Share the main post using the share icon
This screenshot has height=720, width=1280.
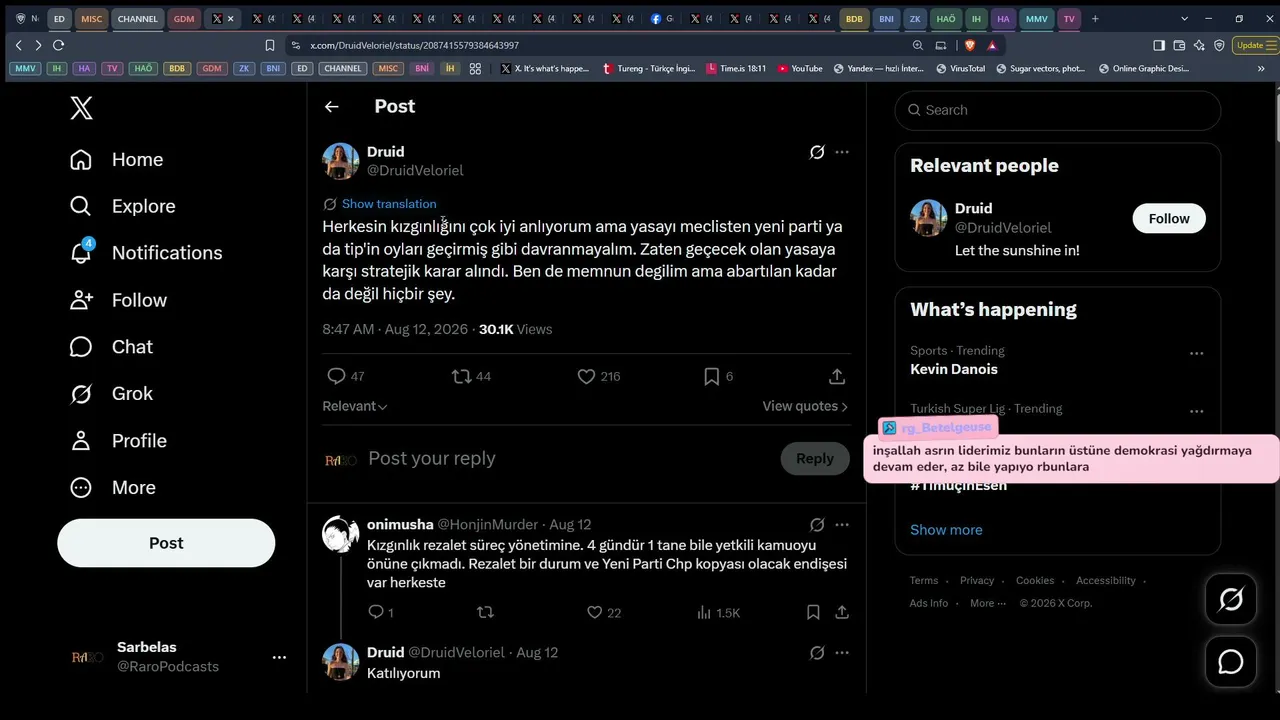click(837, 376)
